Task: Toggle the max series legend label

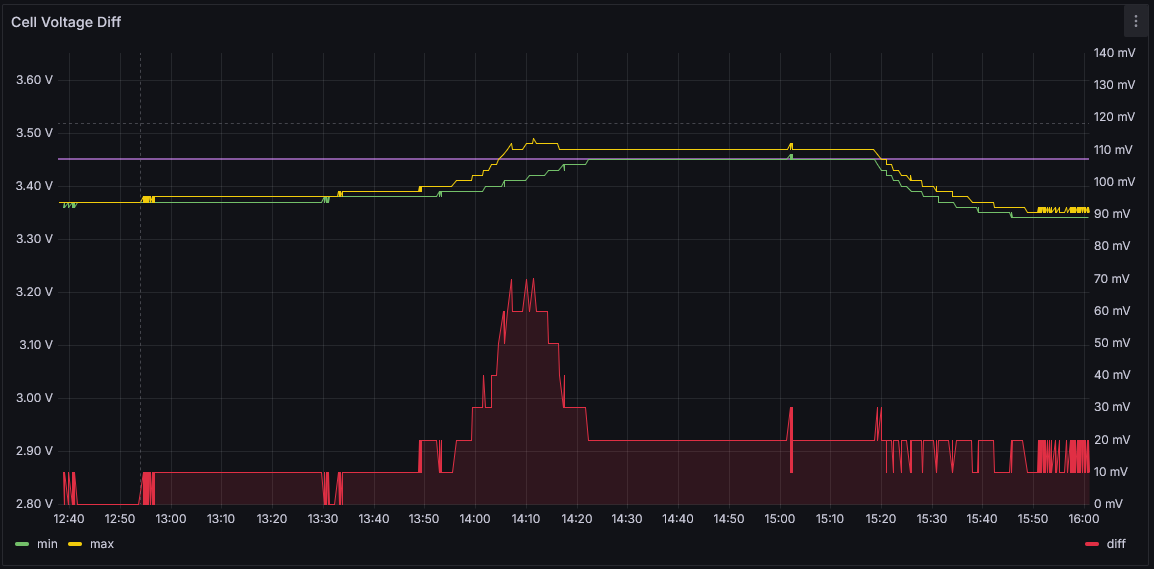Action: pos(101,544)
